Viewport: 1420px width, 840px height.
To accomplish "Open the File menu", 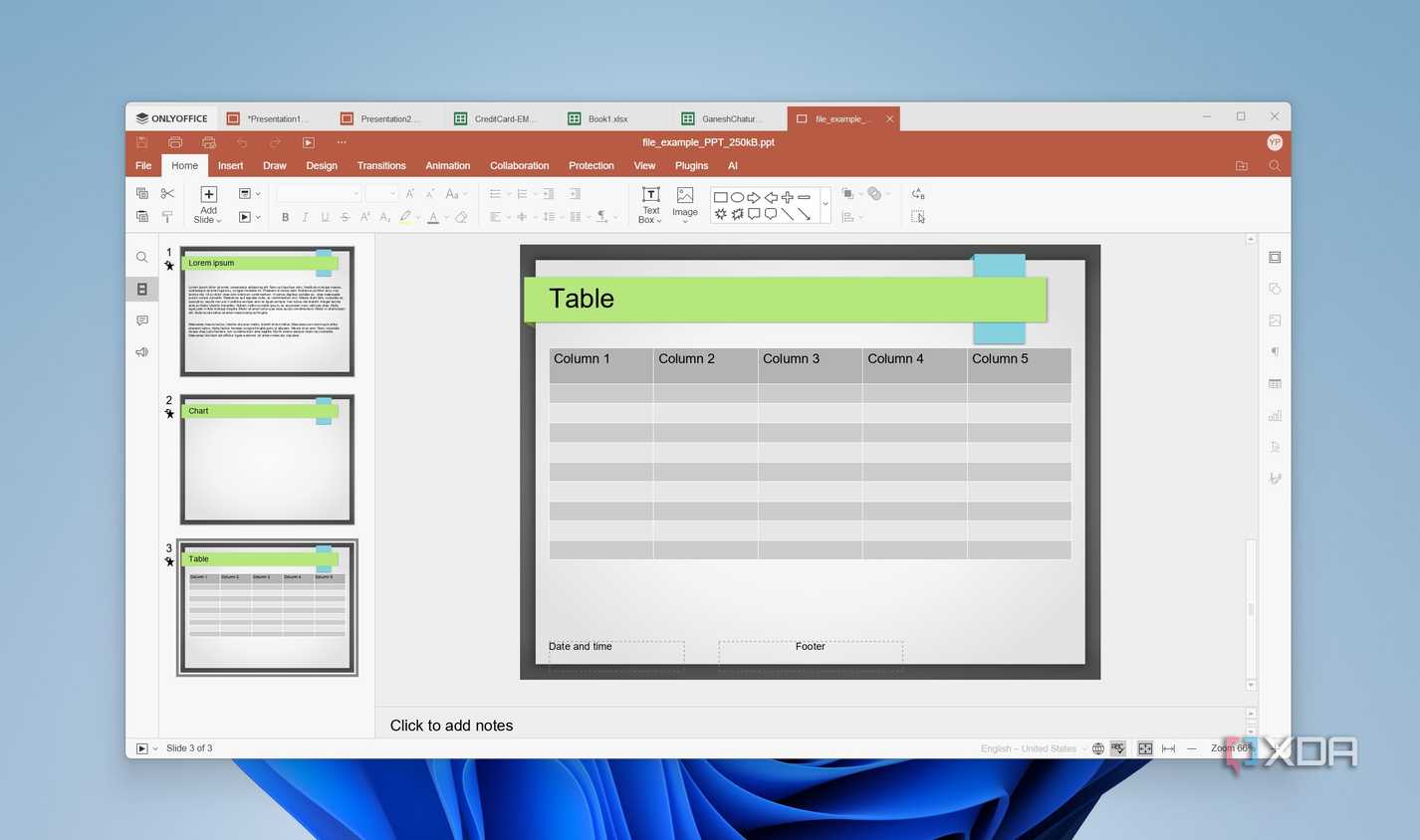I will [x=143, y=166].
